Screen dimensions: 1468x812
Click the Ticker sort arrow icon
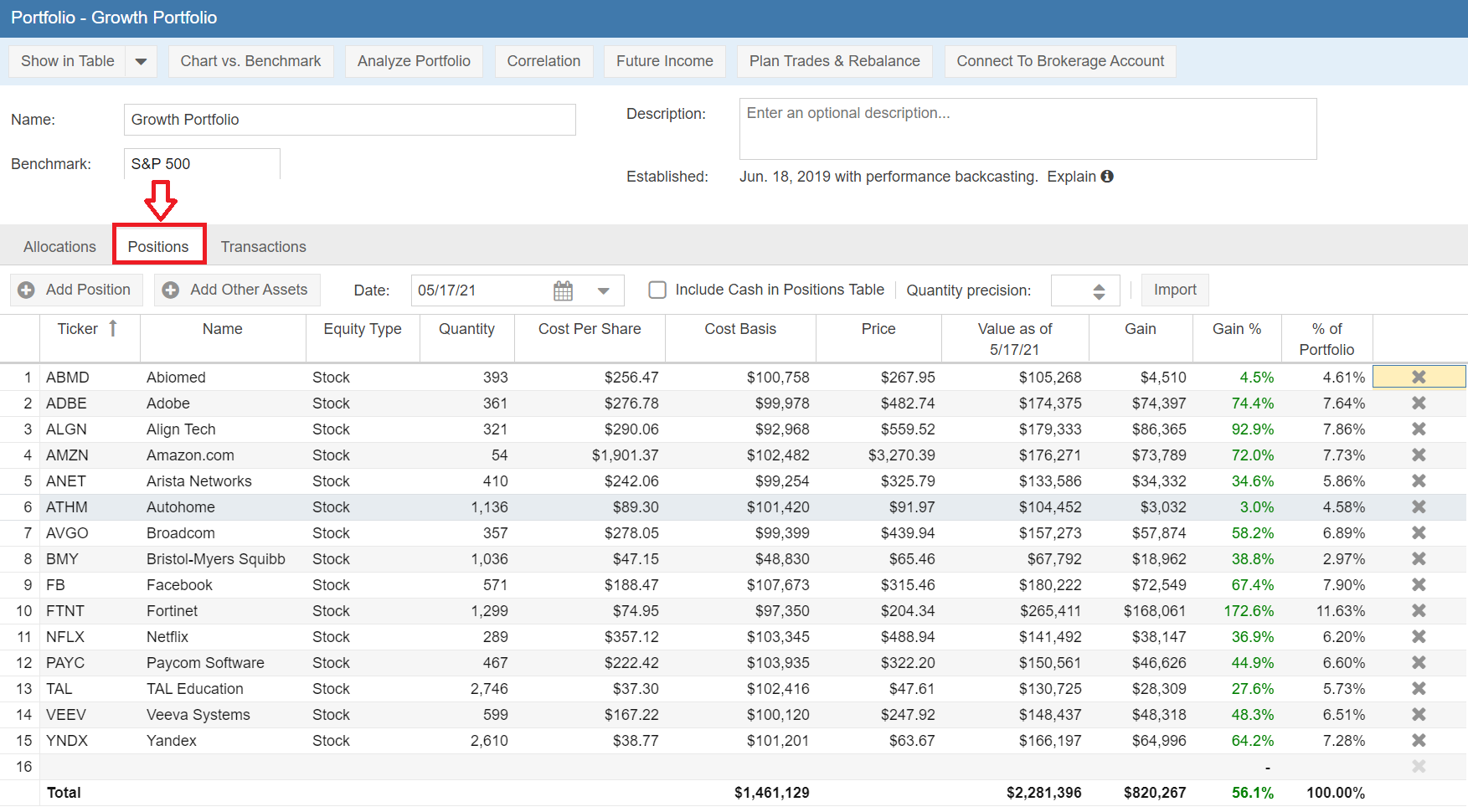[113, 329]
